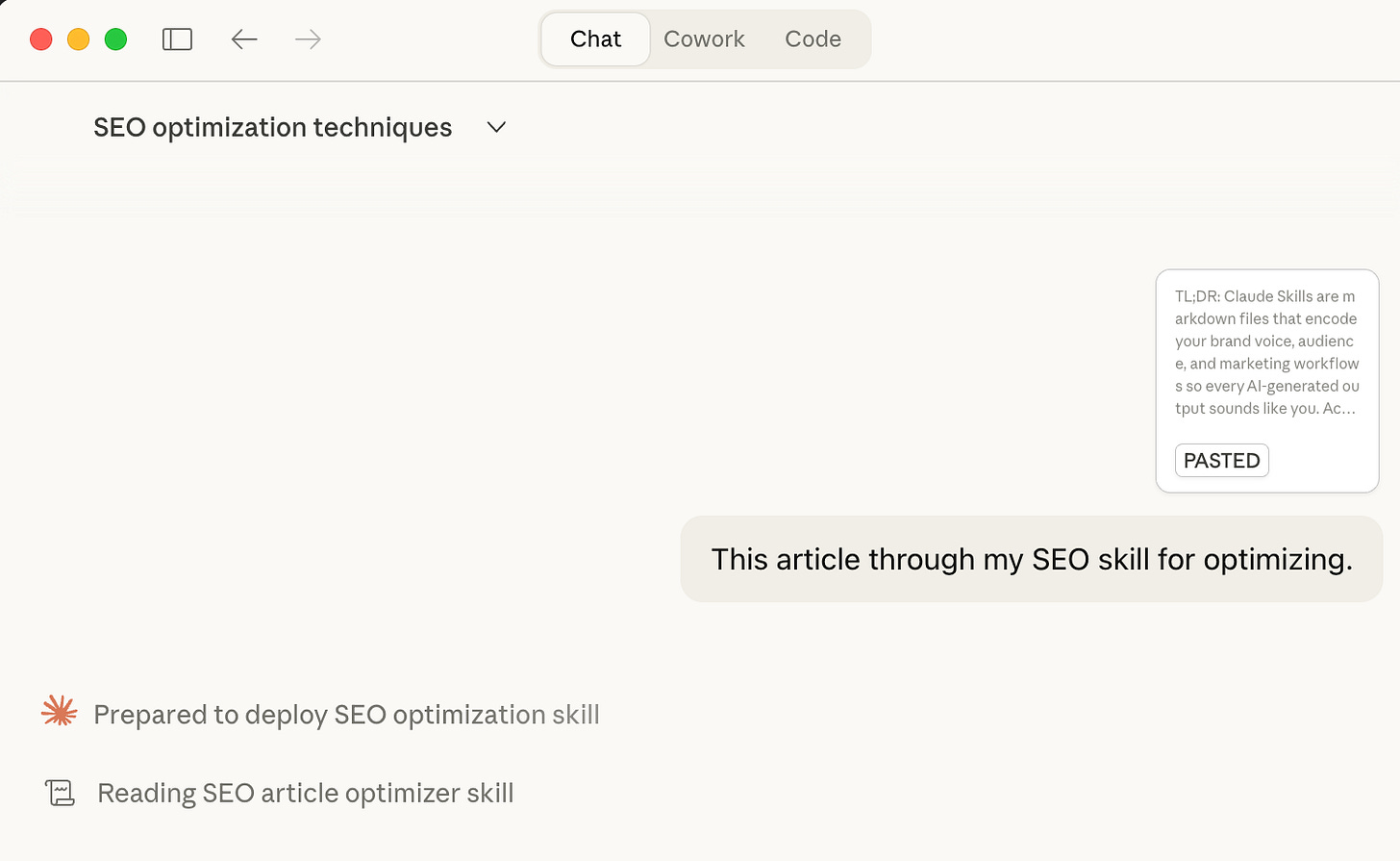Switch to the Cowork tab
Image resolution: width=1400 pixels, height=861 pixels.
coord(704,39)
